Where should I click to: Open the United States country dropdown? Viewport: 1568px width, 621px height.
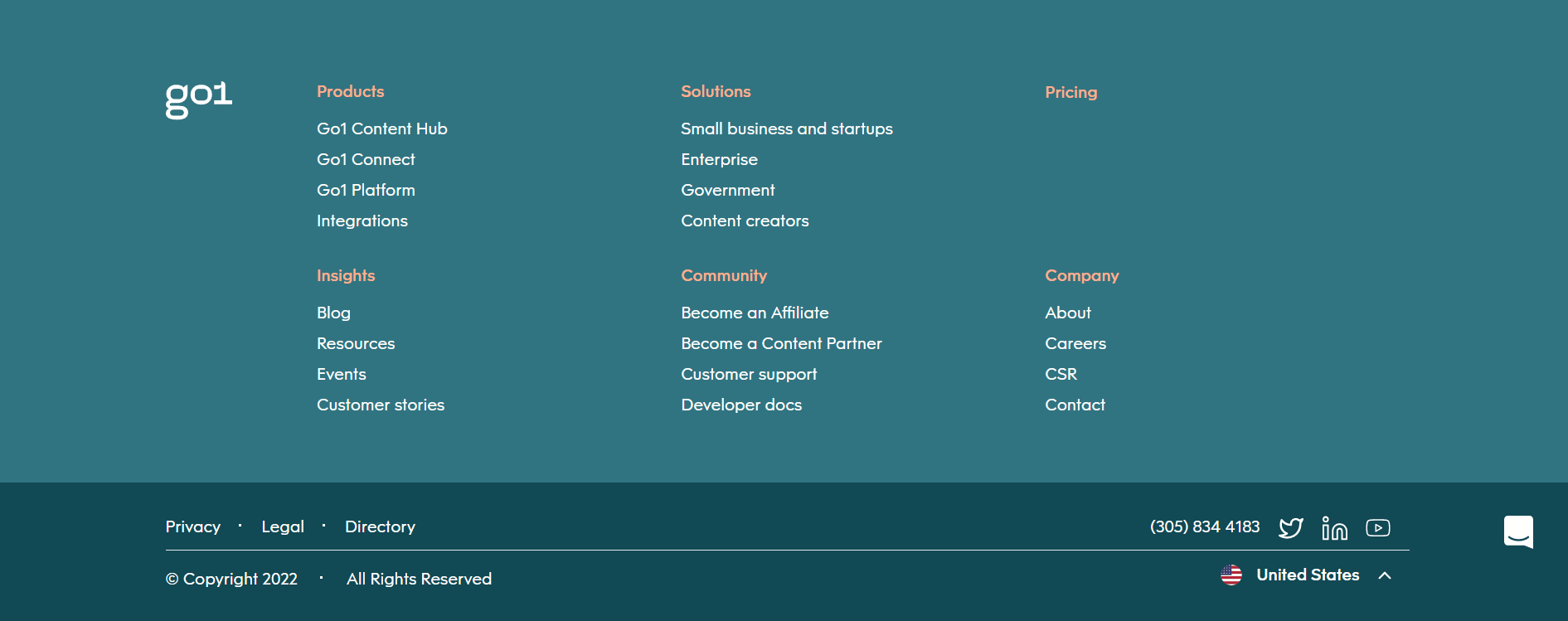pos(1308,575)
